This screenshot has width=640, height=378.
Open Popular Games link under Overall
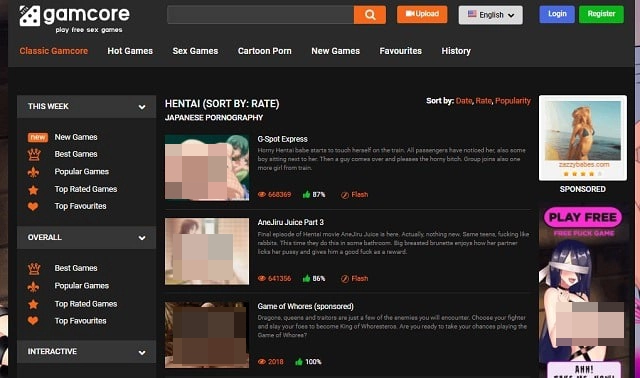(82, 286)
